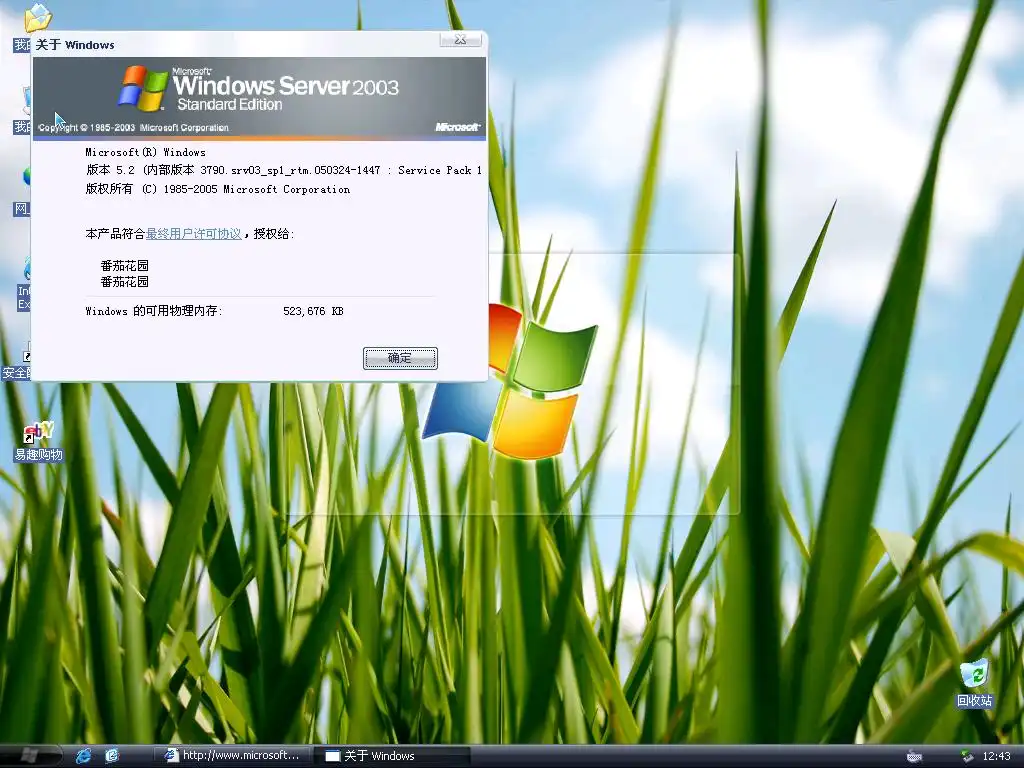Click the Internet Explorer desktop shortcut
This screenshot has height=768, width=1024.
(25, 284)
